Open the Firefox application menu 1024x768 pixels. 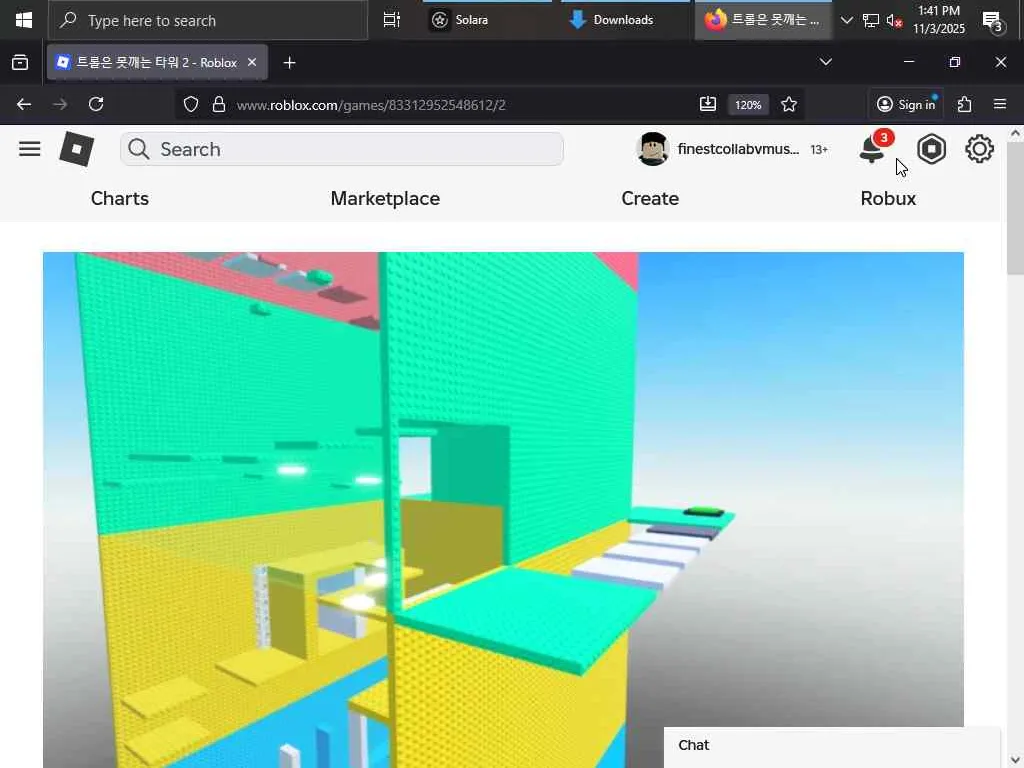click(x=1000, y=104)
